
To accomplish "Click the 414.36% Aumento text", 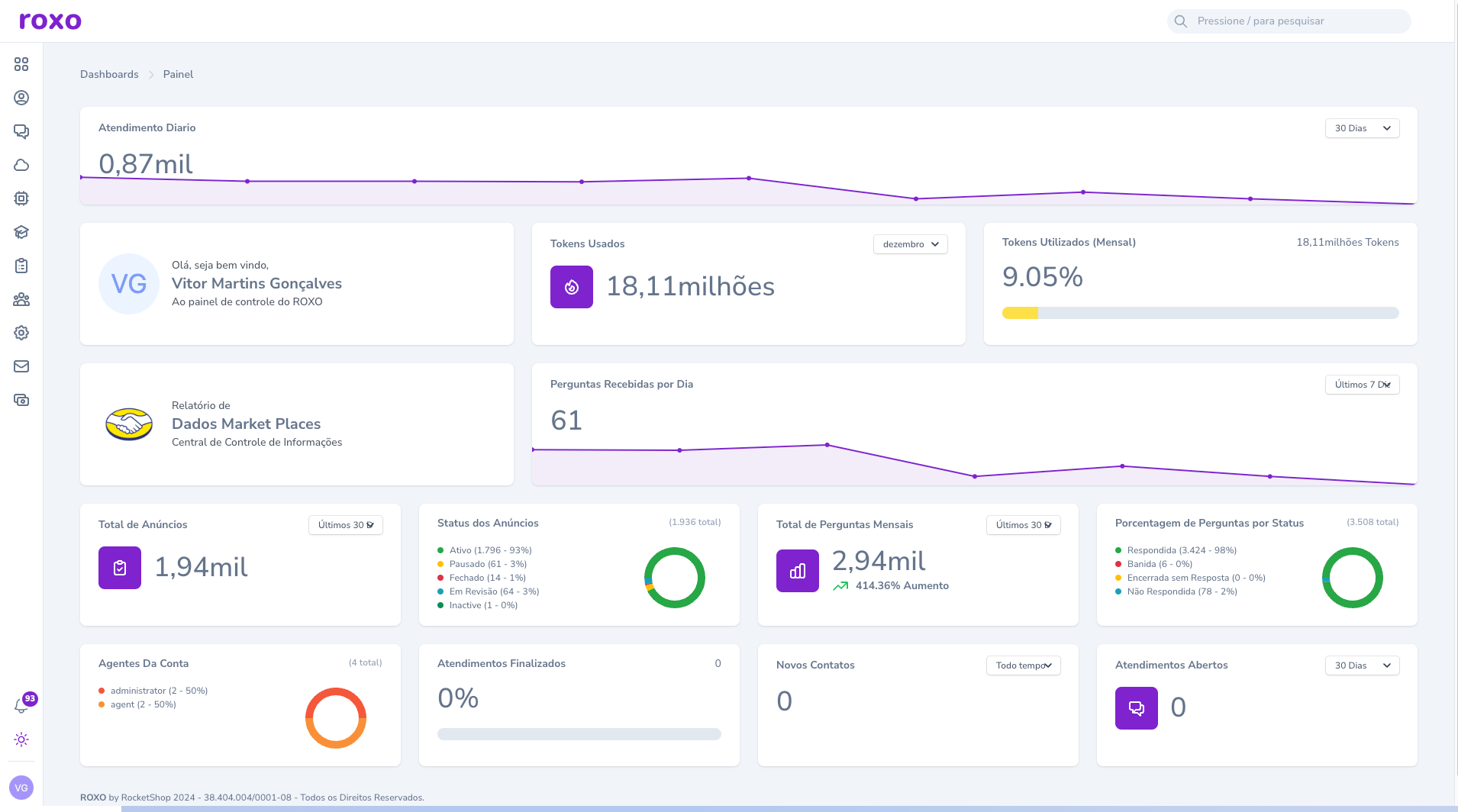I will (x=902, y=585).
